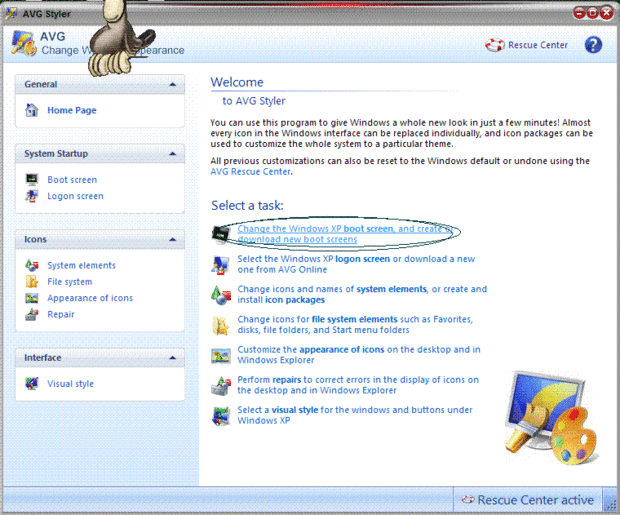This screenshot has height=515, width=620.
Task: Open Rescue Center from the header
Action: (x=538, y=45)
